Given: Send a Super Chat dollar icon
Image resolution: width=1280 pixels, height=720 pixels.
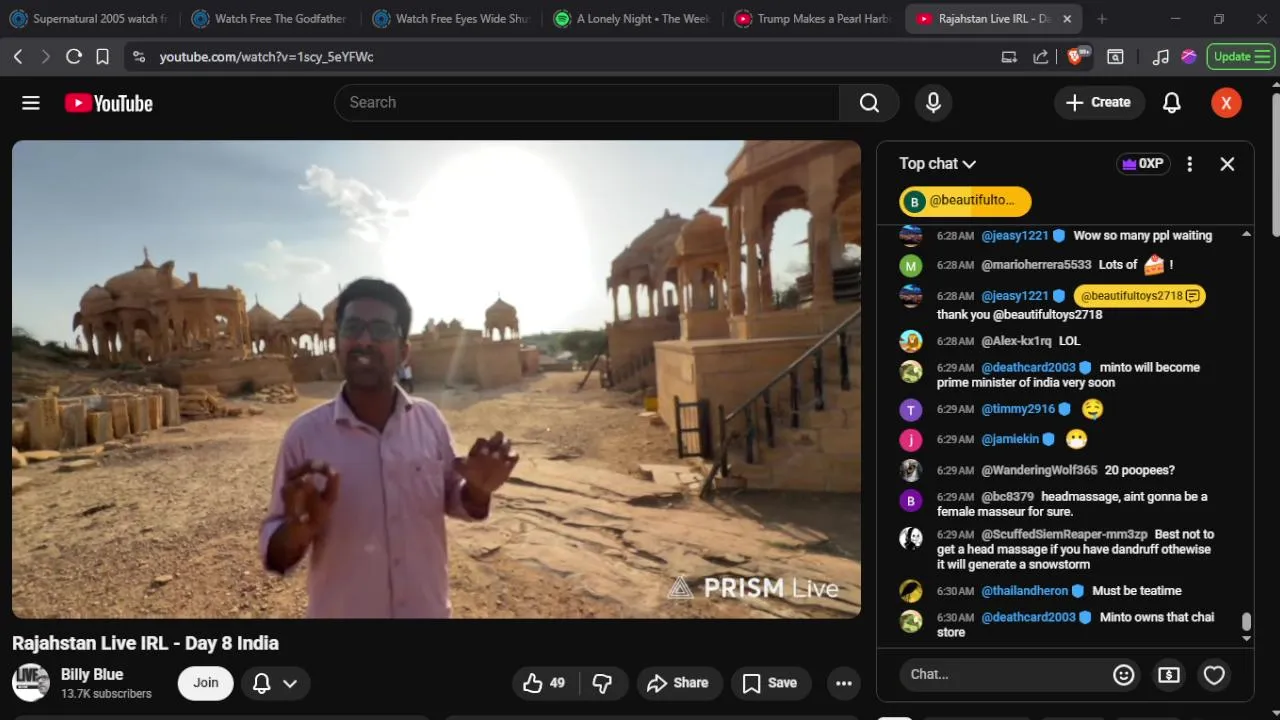Looking at the screenshot, I should coord(1168,675).
